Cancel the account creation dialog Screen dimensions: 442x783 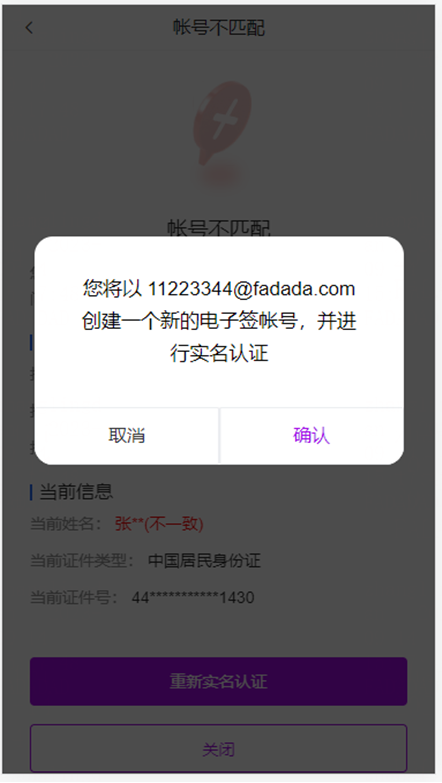[127, 435]
